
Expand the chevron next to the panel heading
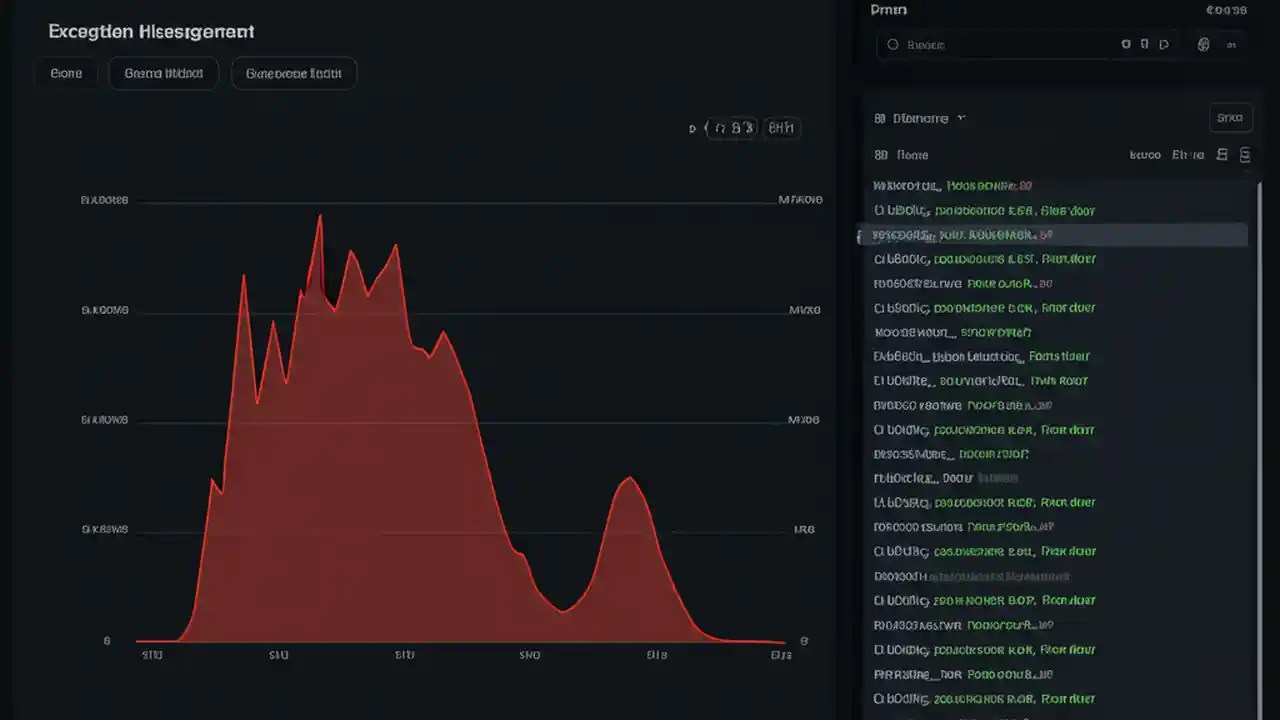(x=960, y=118)
